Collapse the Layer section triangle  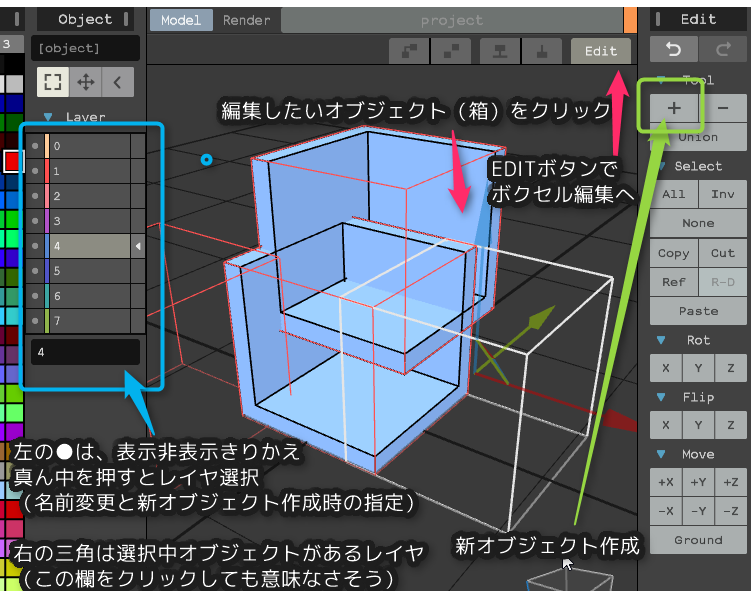point(48,117)
